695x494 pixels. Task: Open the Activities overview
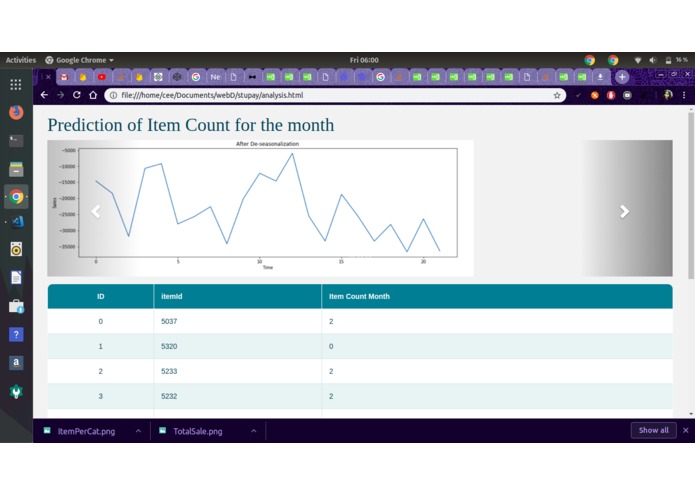click(x=20, y=60)
